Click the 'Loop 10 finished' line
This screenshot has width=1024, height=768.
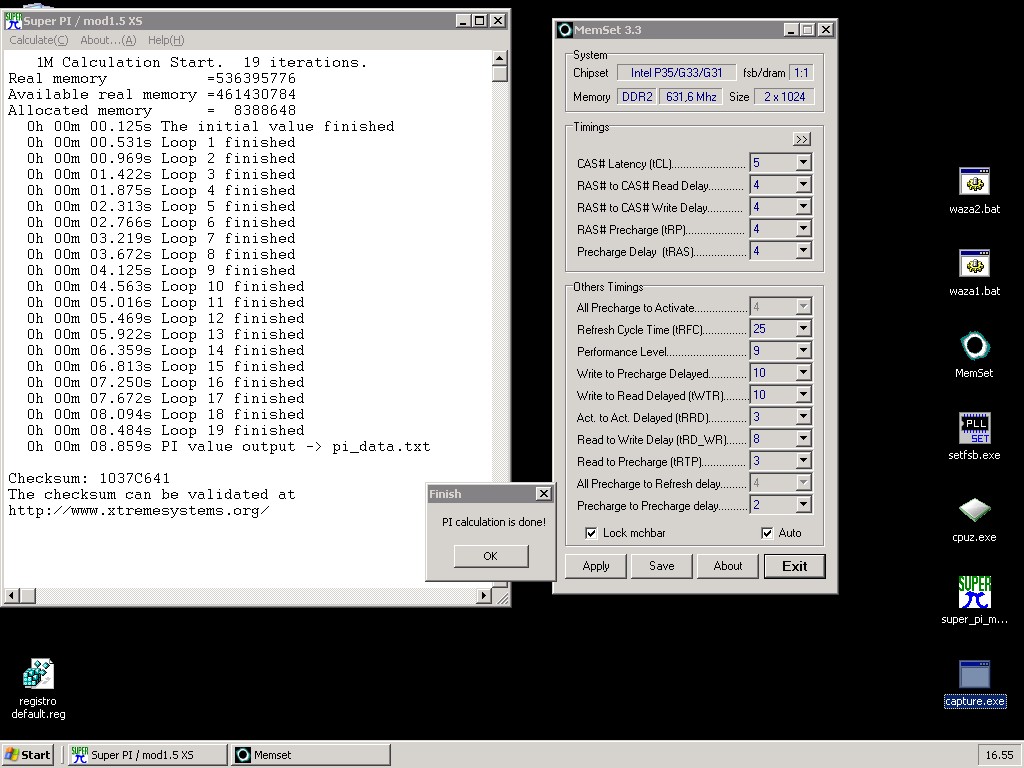[166, 287]
